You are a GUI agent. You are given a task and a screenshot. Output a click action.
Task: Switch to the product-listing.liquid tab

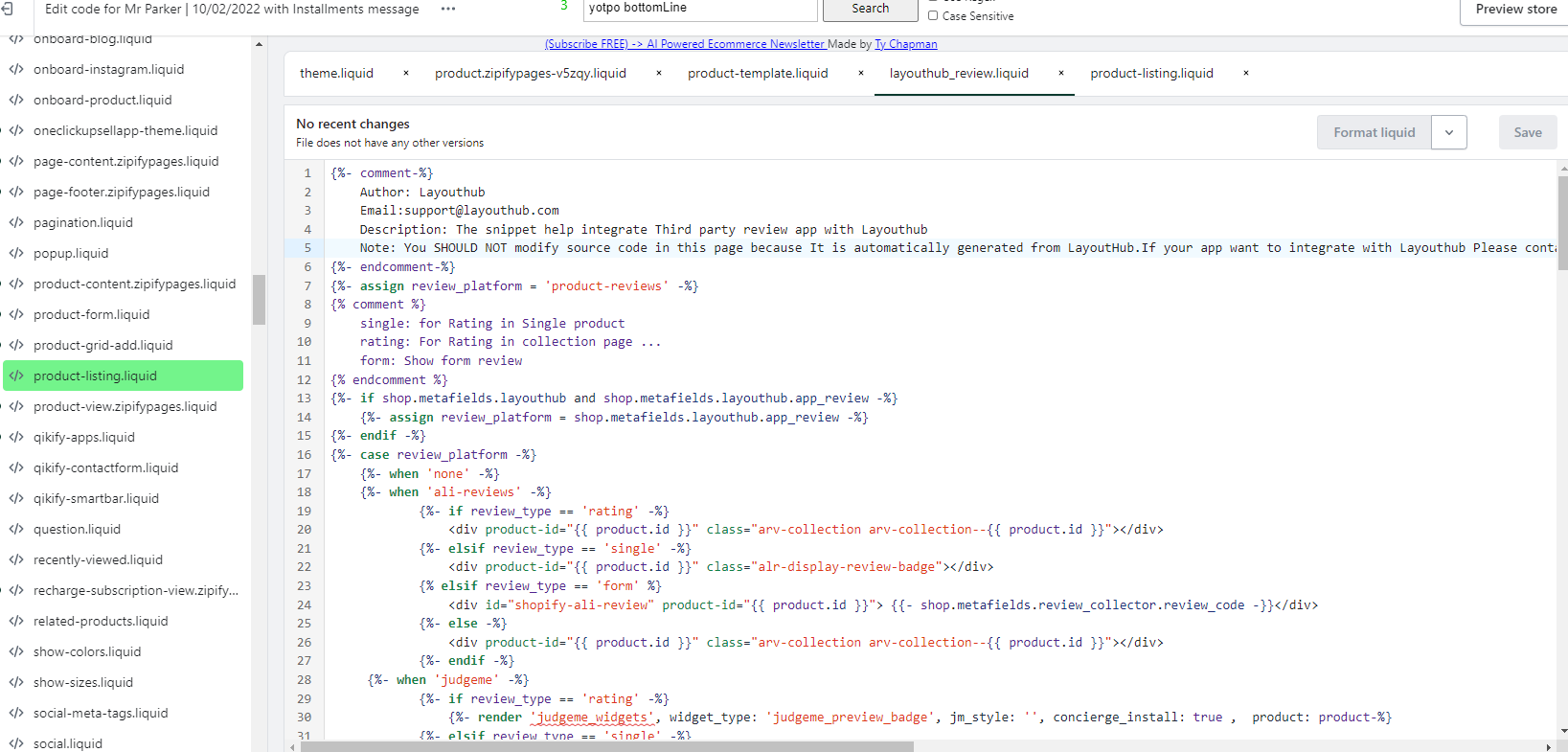[1151, 73]
